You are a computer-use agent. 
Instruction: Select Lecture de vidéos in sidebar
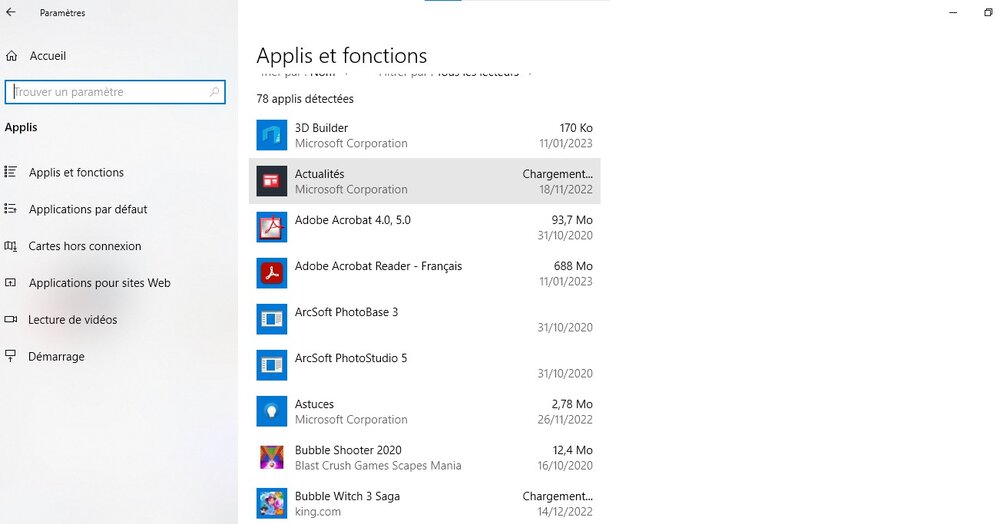coord(72,320)
